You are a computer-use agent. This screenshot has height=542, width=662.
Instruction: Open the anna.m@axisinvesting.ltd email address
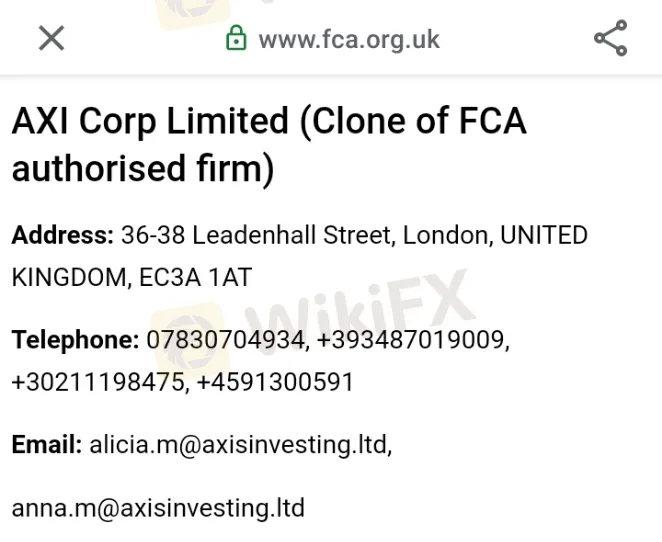158,507
